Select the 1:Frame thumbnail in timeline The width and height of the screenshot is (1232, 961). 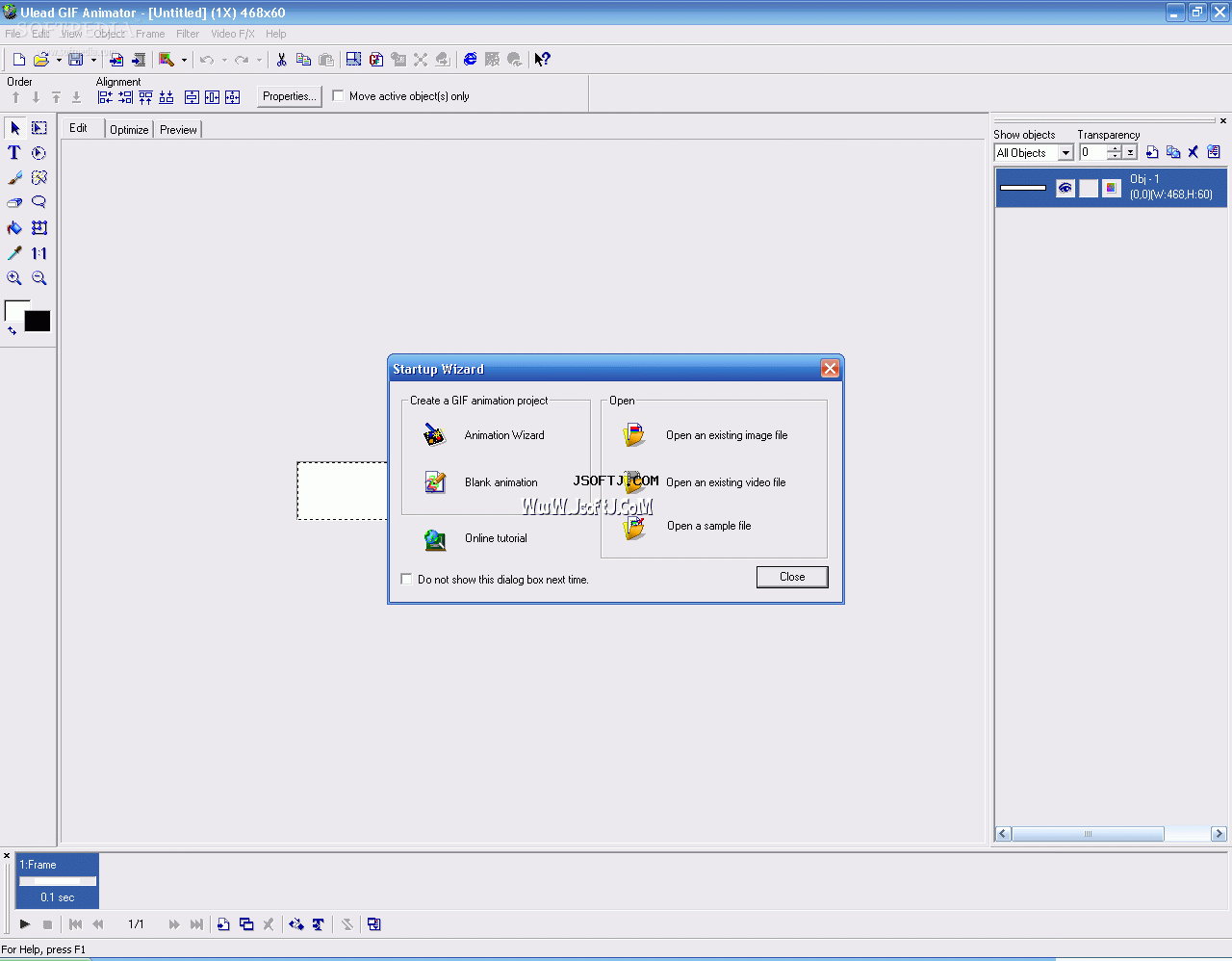tap(58, 880)
